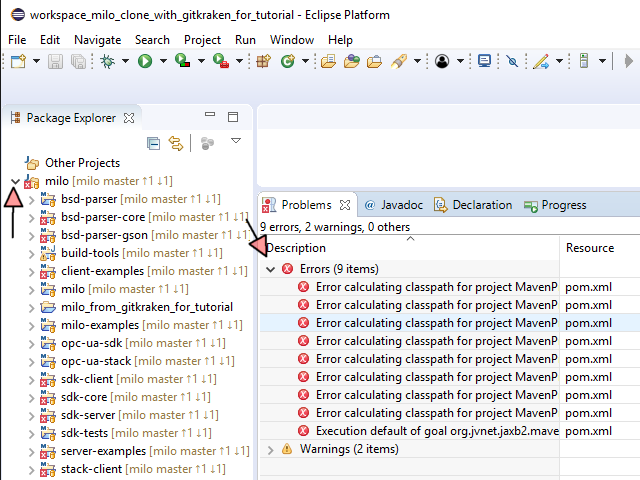Sort by the Resource column header
The width and height of the screenshot is (640, 480).
600,248
